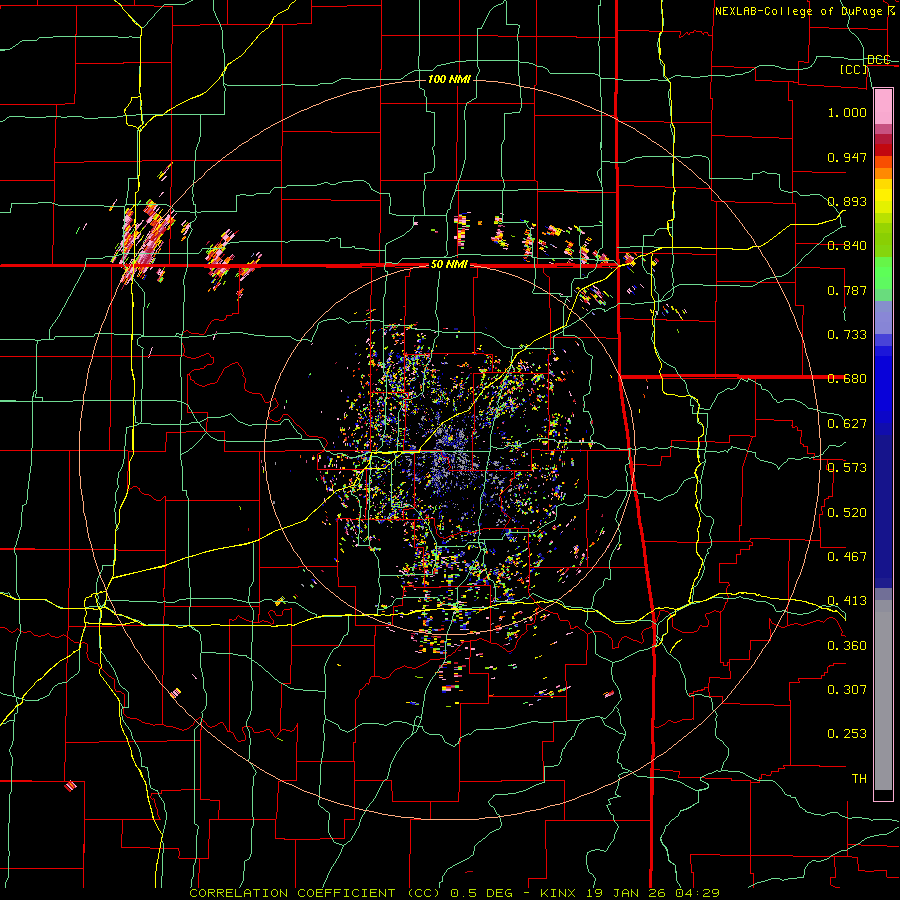Screen dimensions: 900x900
Task: Select the 0.627 legend value
Action: pyautogui.click(x=847, y=424)
